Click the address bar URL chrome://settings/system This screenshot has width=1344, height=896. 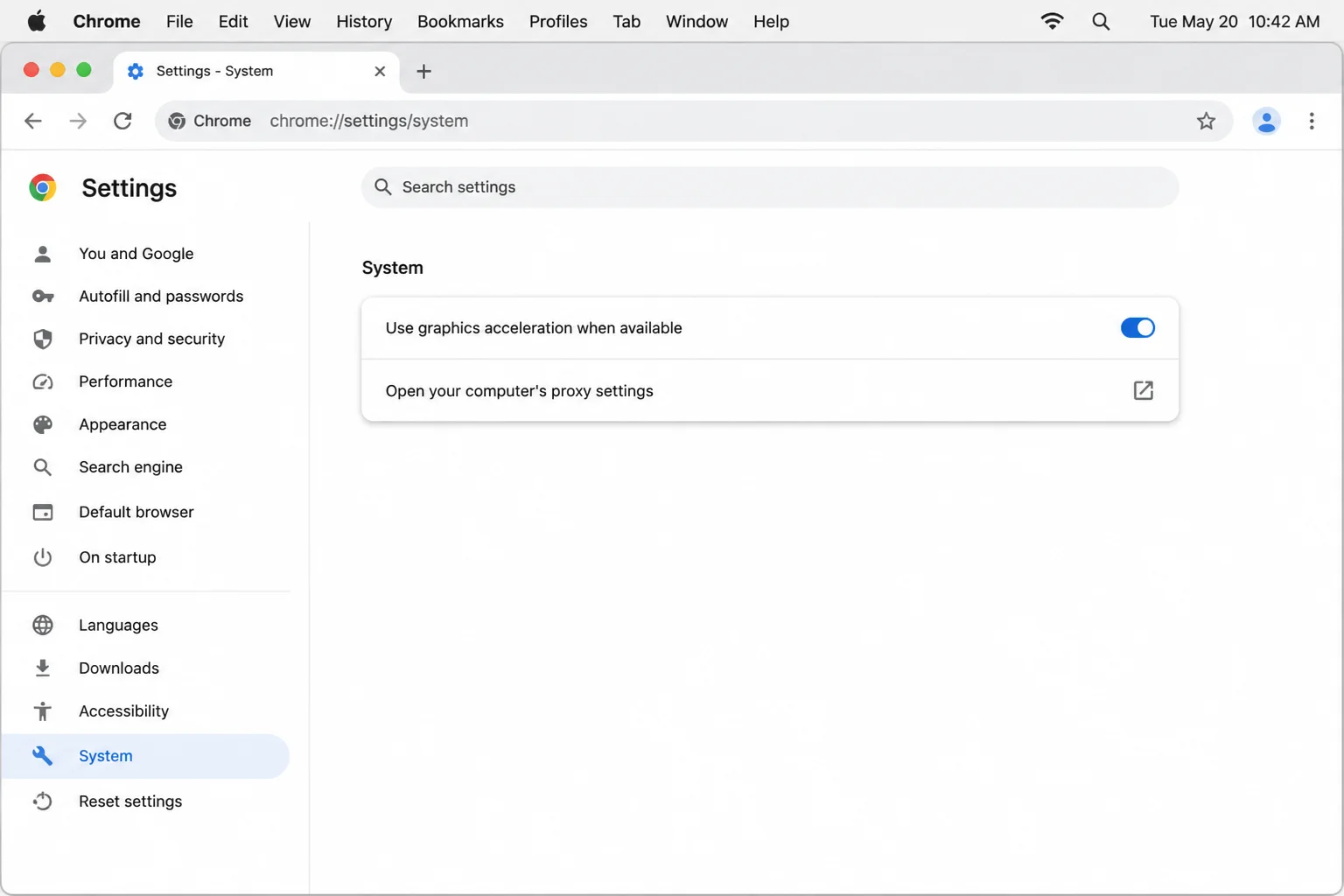[369, 121]
